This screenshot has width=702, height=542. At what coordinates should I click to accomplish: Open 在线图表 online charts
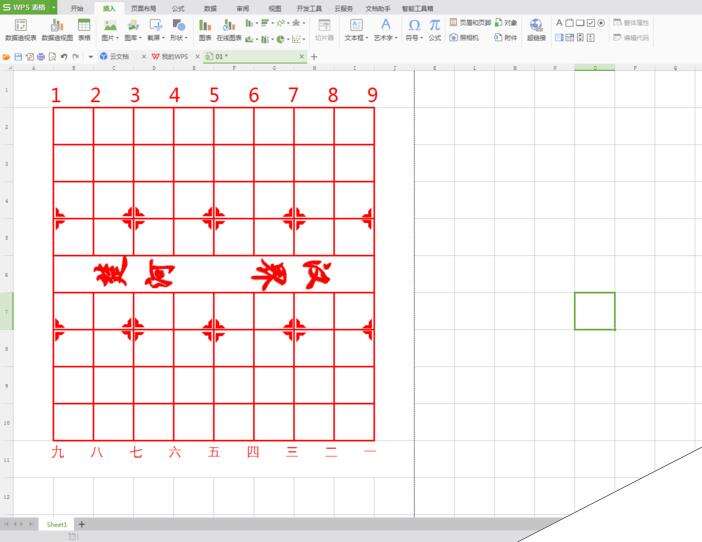229,30
